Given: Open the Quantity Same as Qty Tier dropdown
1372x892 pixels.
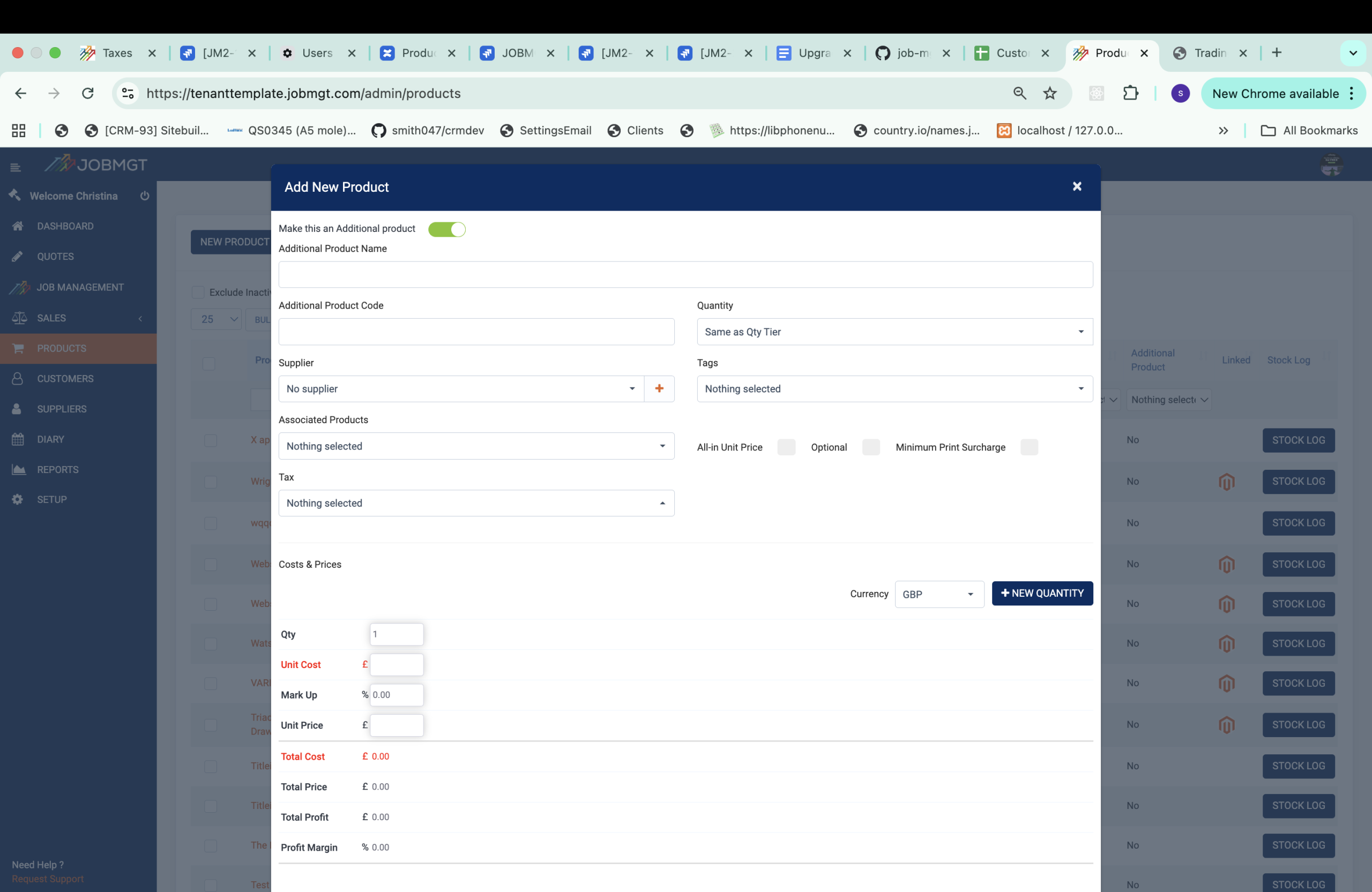Looking at the screenshot, I should point(894,332).
